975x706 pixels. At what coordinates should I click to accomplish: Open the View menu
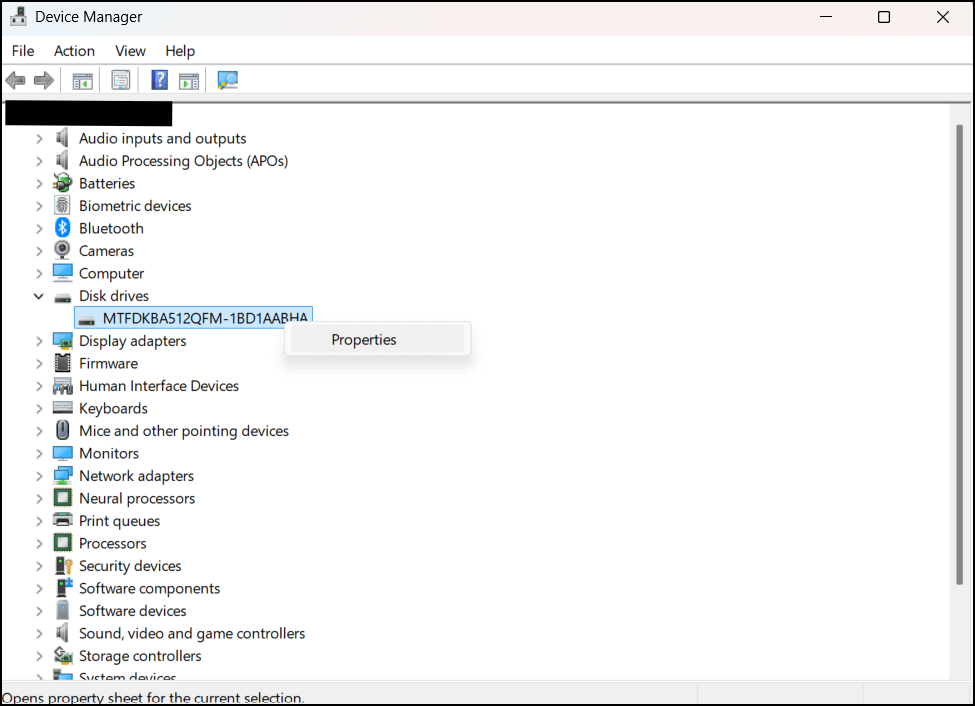[130, 51]
